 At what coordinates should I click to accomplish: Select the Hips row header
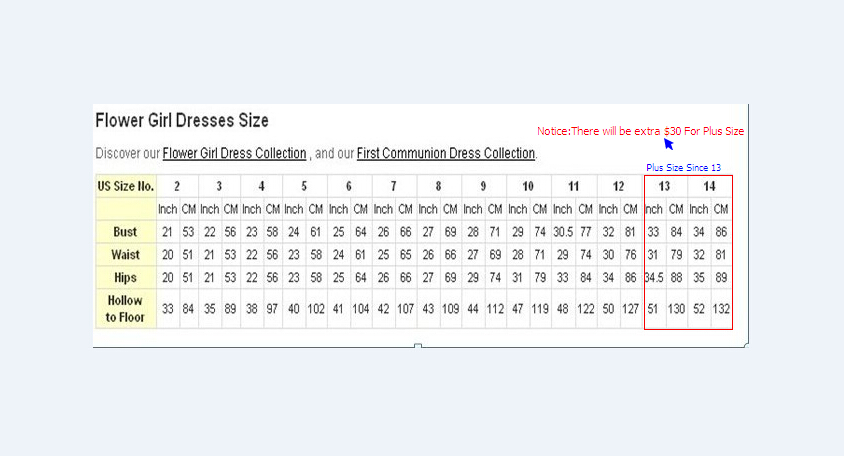click(x=126, y=277)
